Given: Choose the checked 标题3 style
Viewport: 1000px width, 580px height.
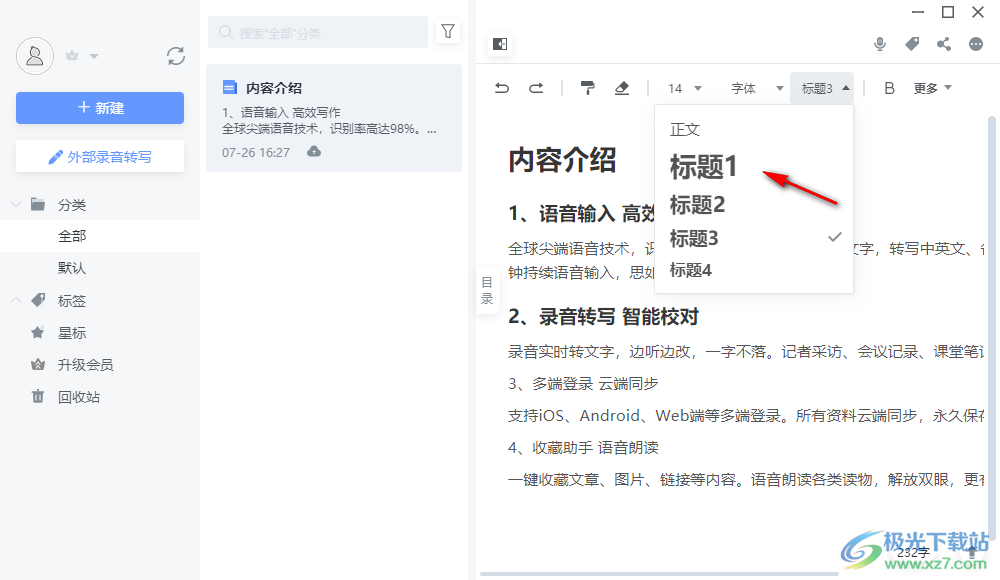Looking at the screenshot, I should tap(754, 238).
